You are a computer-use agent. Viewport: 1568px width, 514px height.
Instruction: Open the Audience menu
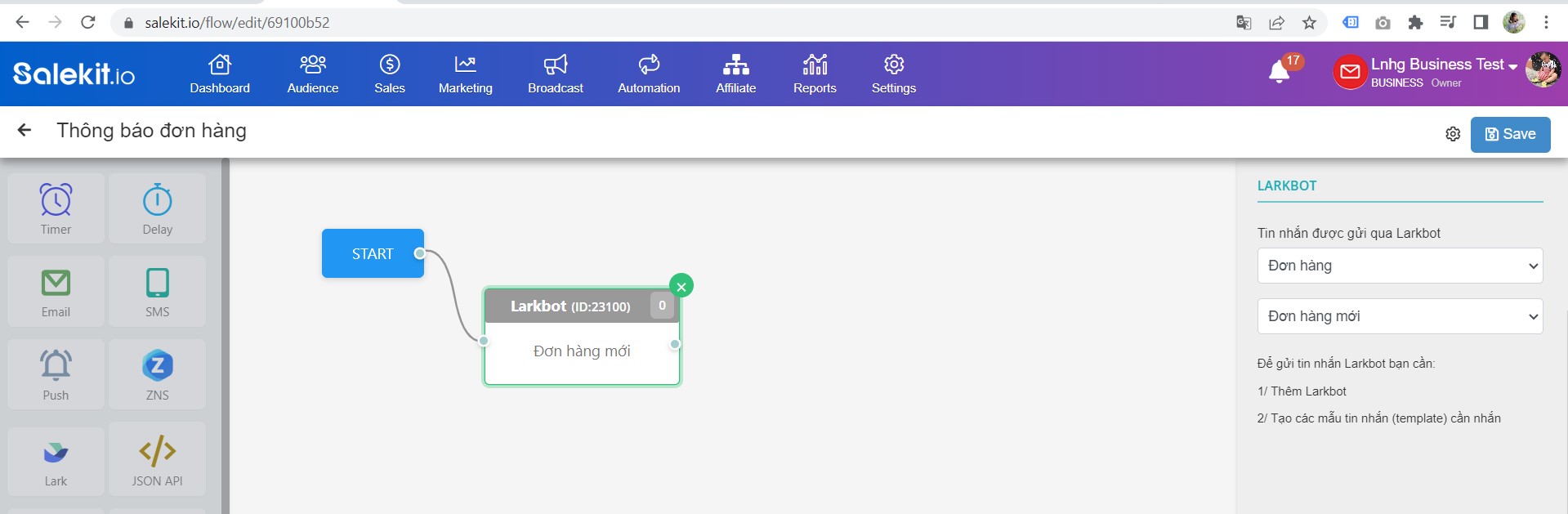(313, 74)
